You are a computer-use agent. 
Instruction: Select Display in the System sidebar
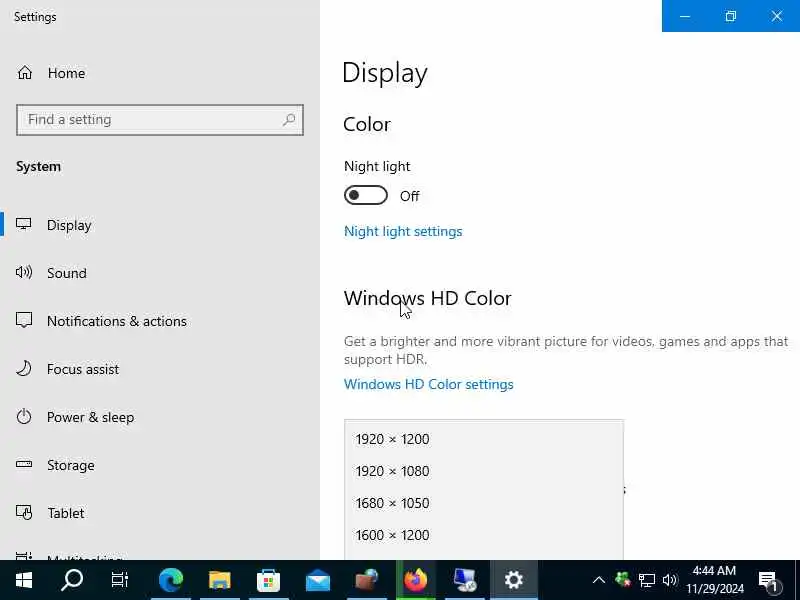pos(69,225)
